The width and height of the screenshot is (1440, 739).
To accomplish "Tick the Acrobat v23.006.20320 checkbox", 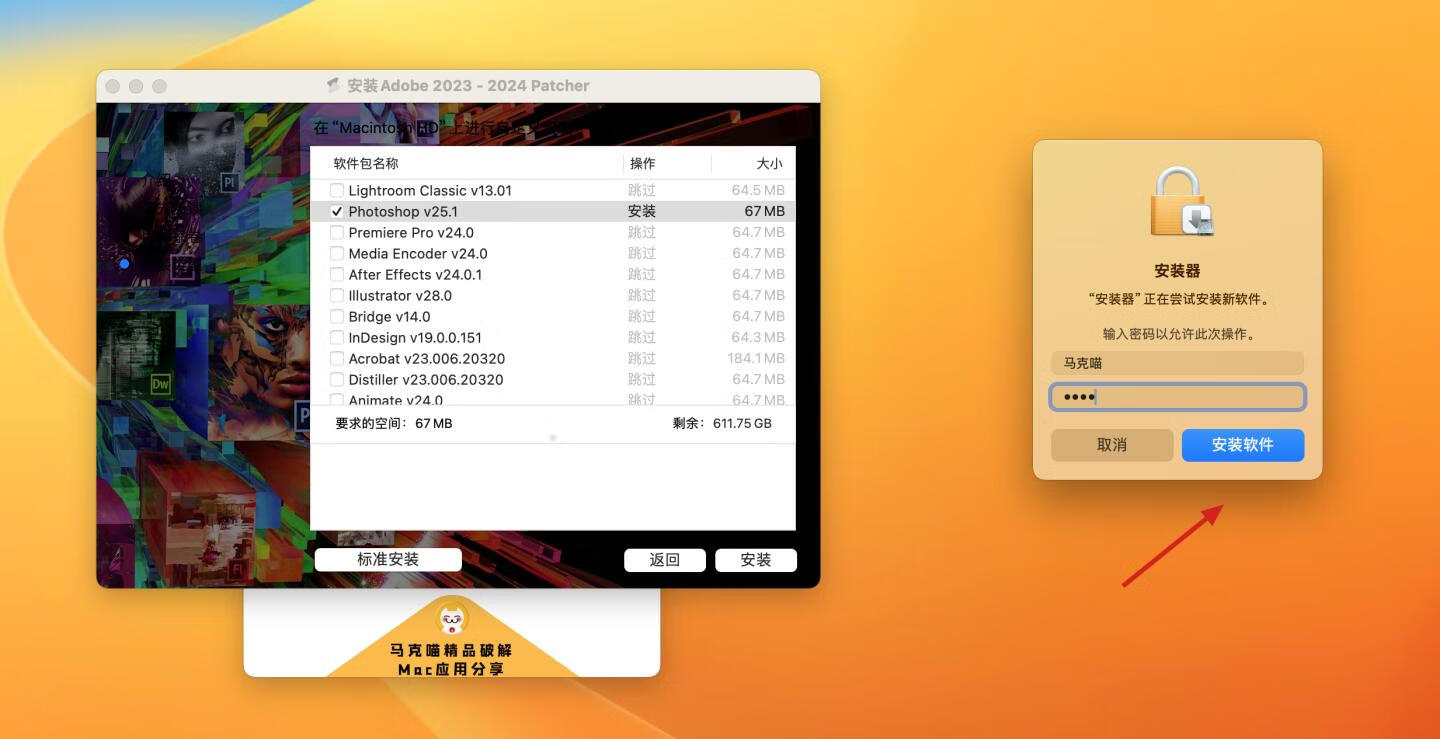I will click(337, 358).
